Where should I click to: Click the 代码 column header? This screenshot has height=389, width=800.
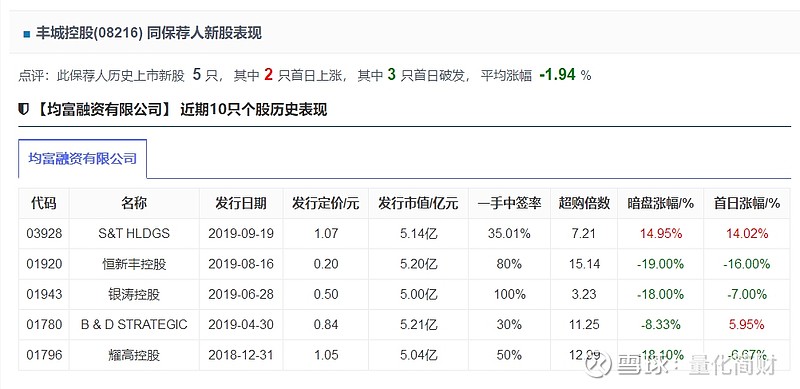pos(43,203)
